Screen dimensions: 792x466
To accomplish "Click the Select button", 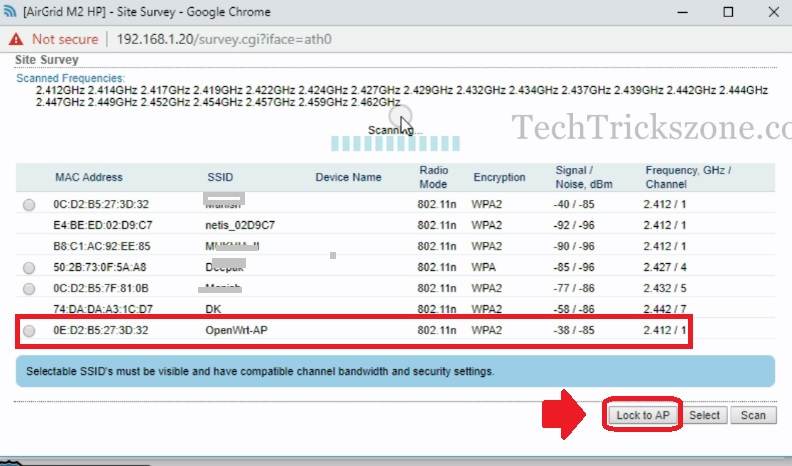I will pos(704,415).
